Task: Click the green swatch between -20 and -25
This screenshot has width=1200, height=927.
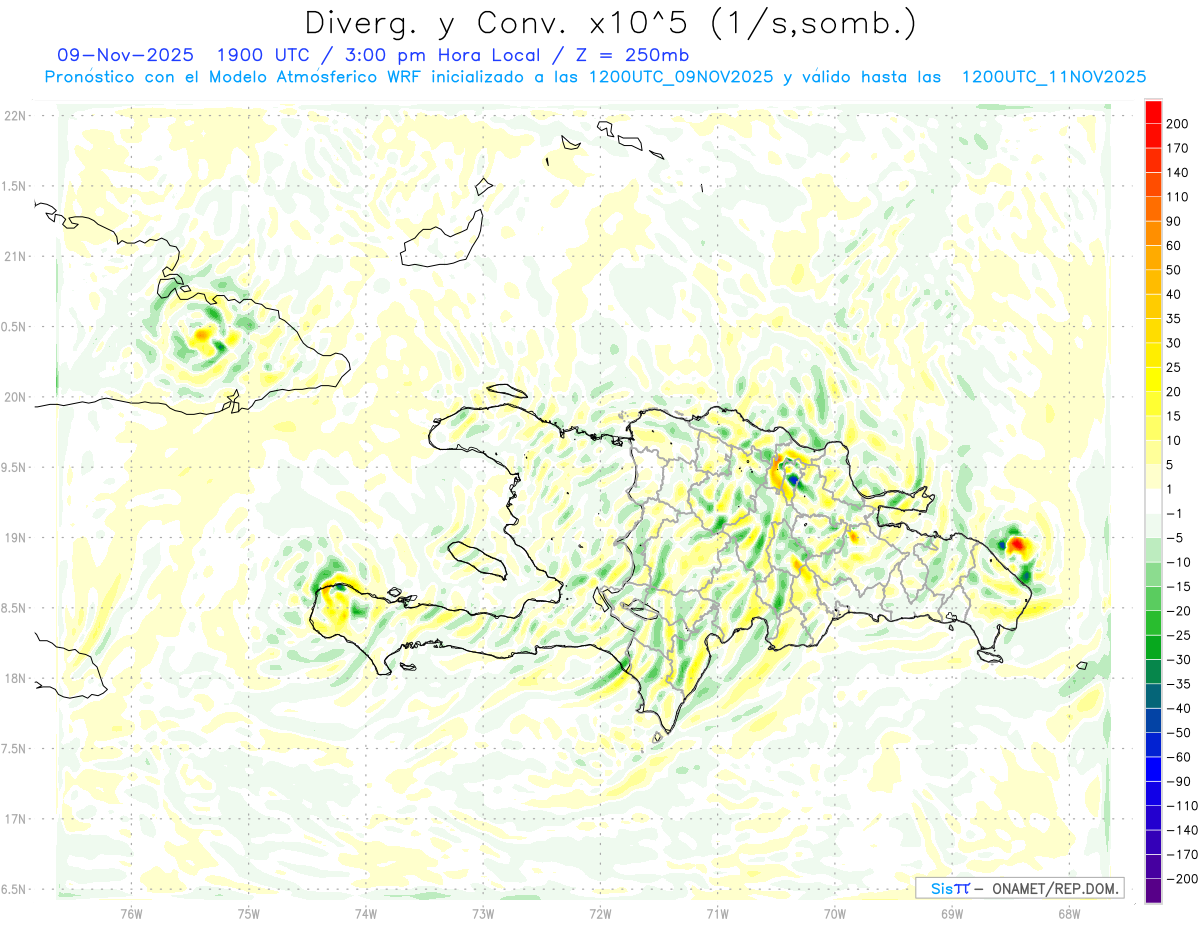Action: point(1153,623)
